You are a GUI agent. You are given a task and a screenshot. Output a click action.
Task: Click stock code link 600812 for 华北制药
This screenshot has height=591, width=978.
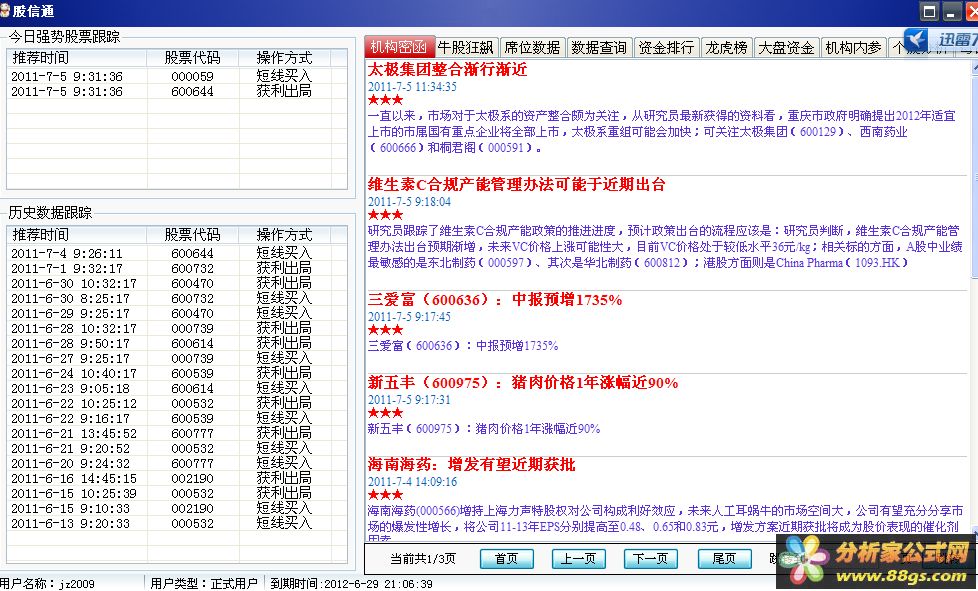tap(662, 263)
